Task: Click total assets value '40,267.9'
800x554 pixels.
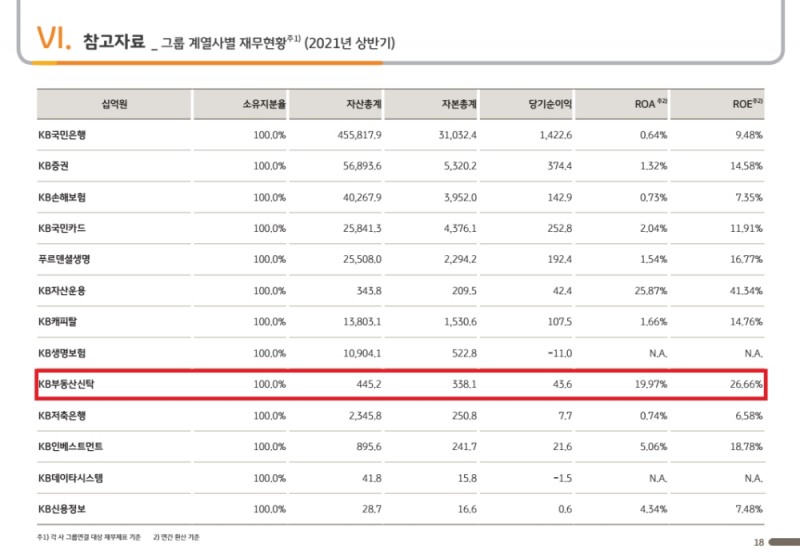Action: pos(362,197)
